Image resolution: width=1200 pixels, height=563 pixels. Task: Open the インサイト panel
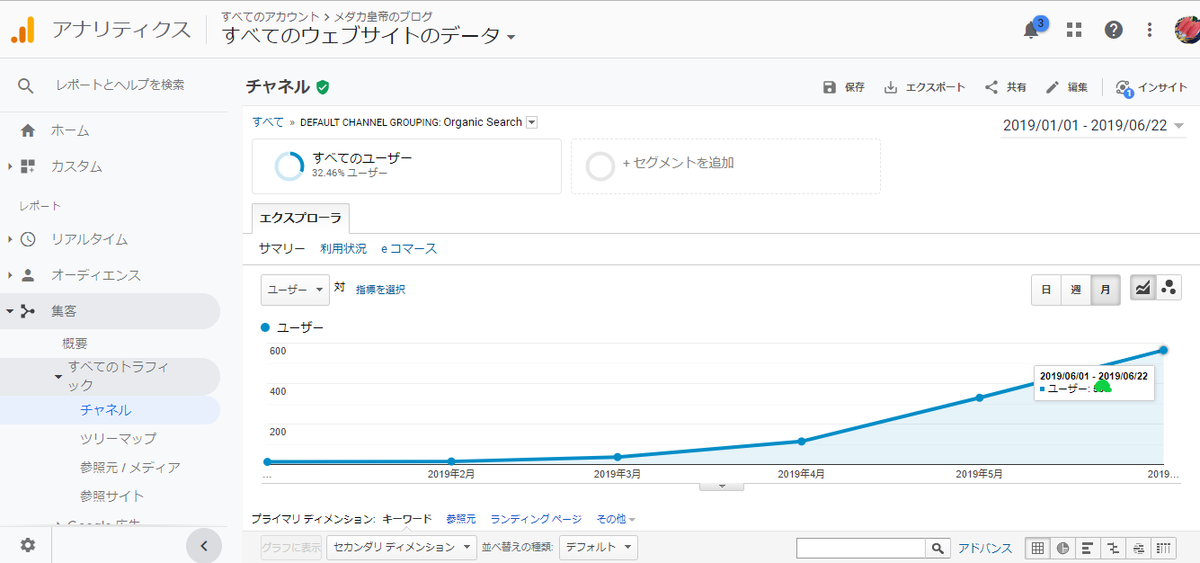1151,87
